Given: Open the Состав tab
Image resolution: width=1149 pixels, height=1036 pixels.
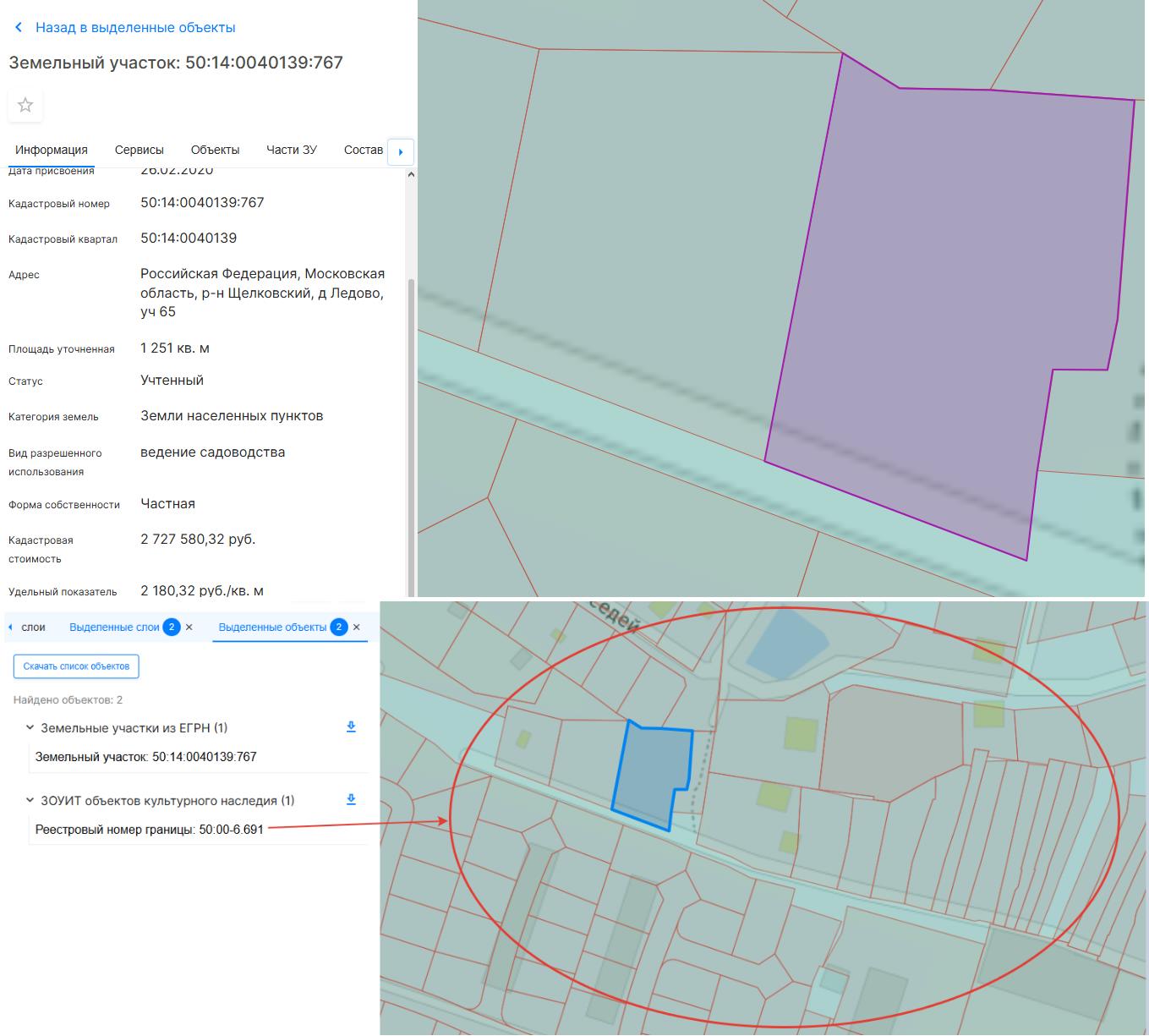Looking at the screenshot, I should pyautogui.click(x=364, y=150).
